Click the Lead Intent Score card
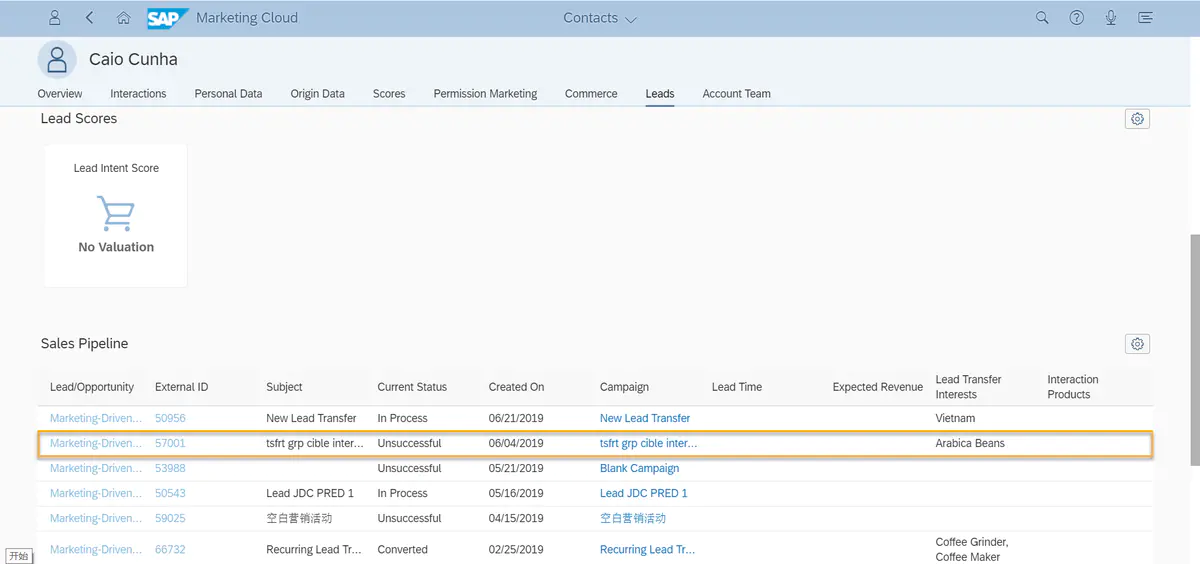This screenshot has height=564, width=1200. [x=116, y=215]
